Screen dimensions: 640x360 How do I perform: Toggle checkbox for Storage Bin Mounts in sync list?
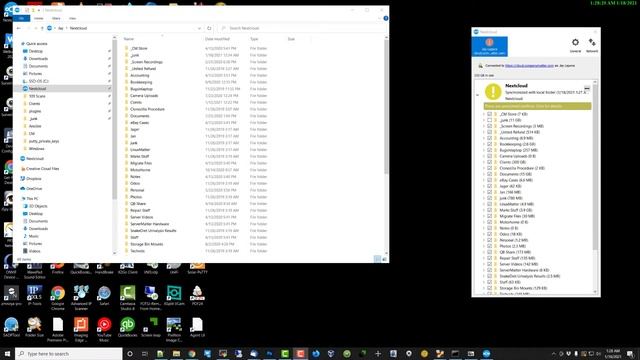tap(489, 288)
